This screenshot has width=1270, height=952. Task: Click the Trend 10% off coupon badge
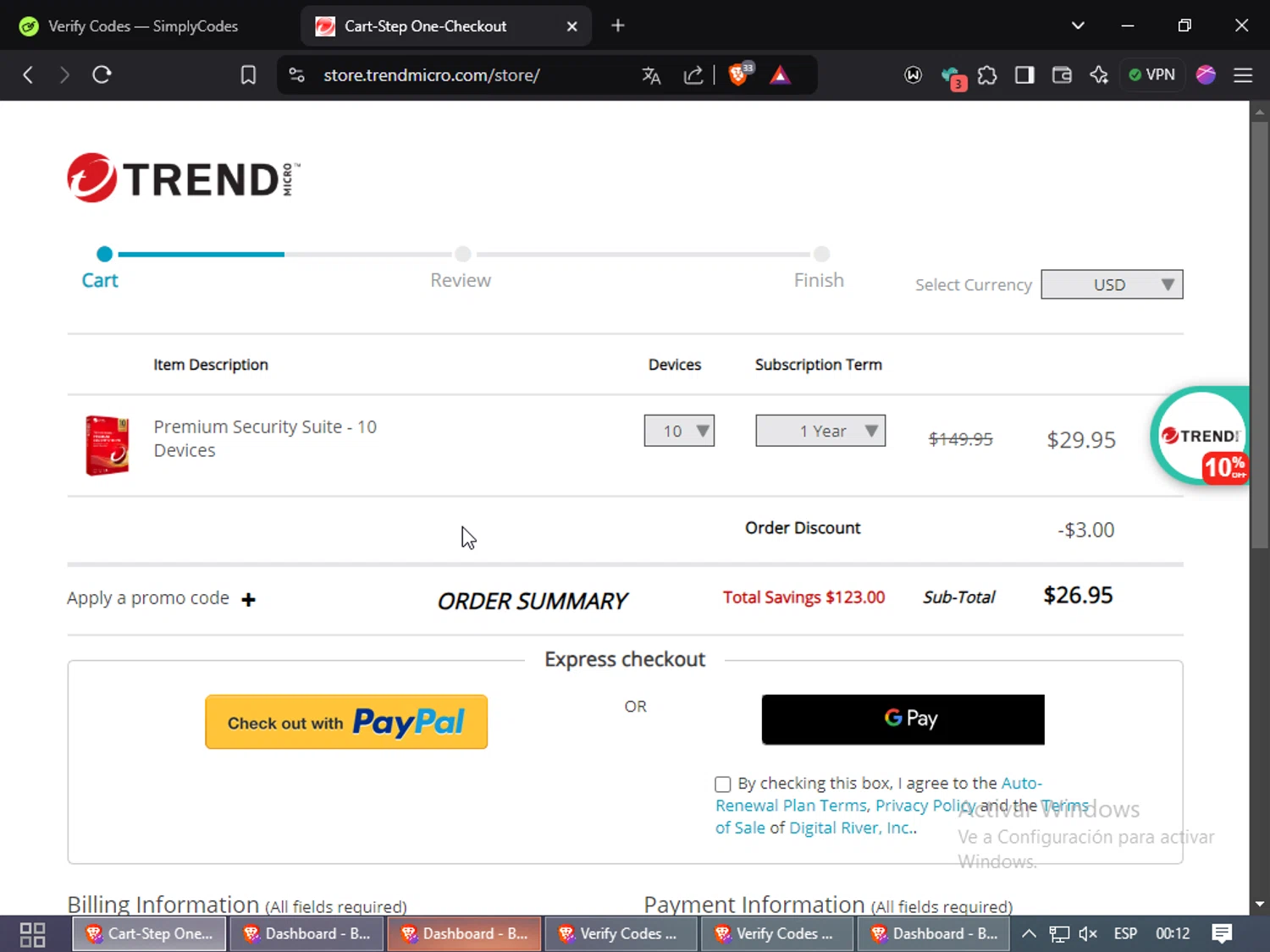(x=1200, y=437)
